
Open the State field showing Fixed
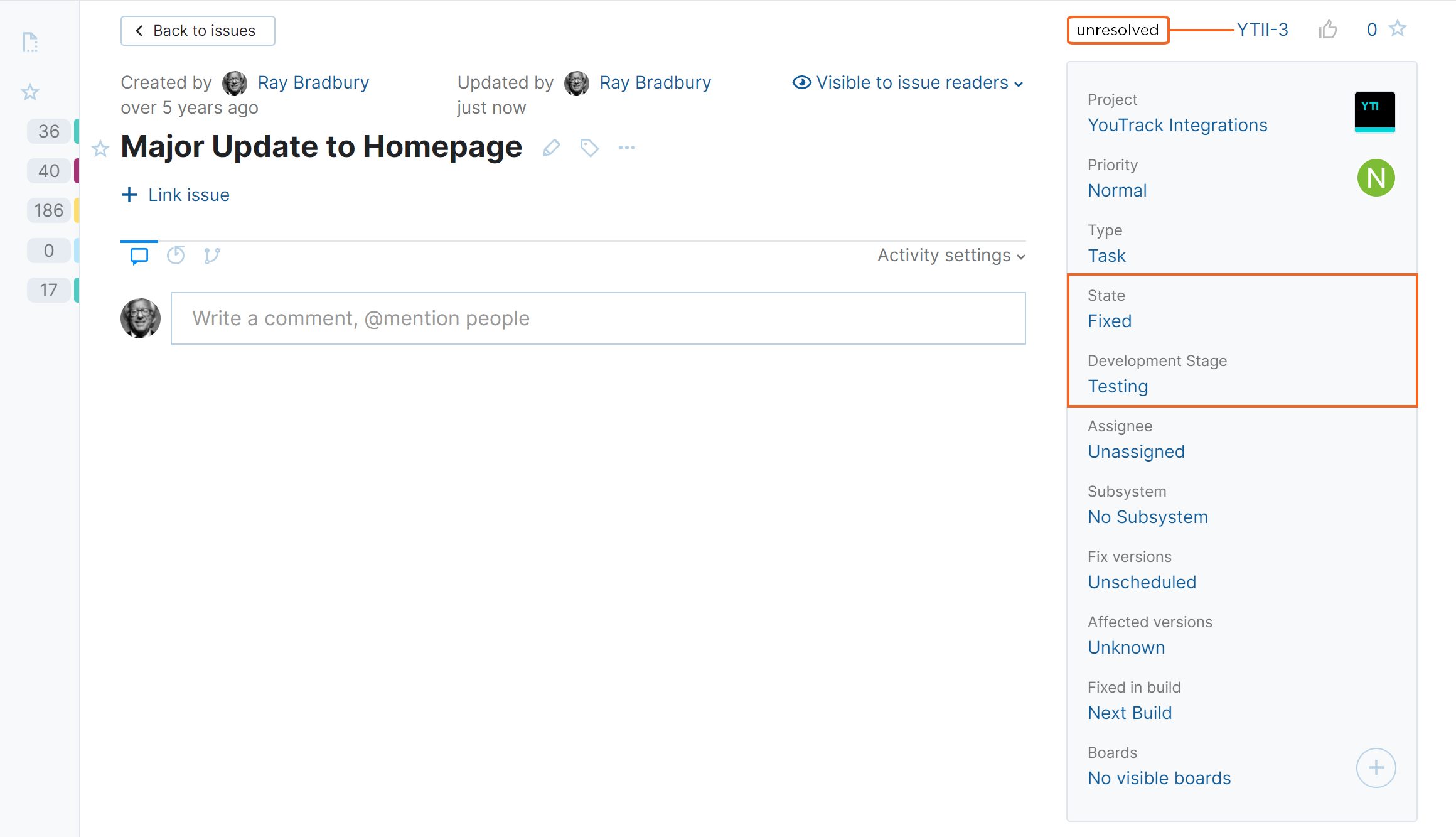[1110, 321]
